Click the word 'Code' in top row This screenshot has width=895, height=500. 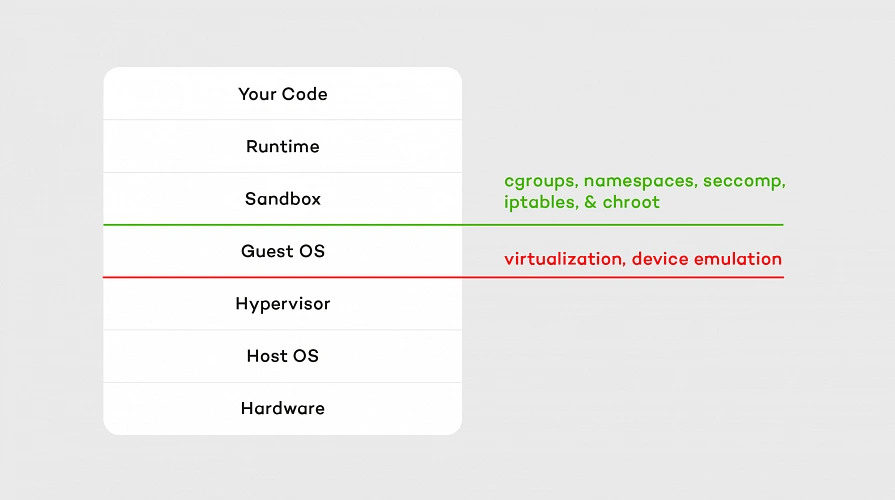coord(304,94)
